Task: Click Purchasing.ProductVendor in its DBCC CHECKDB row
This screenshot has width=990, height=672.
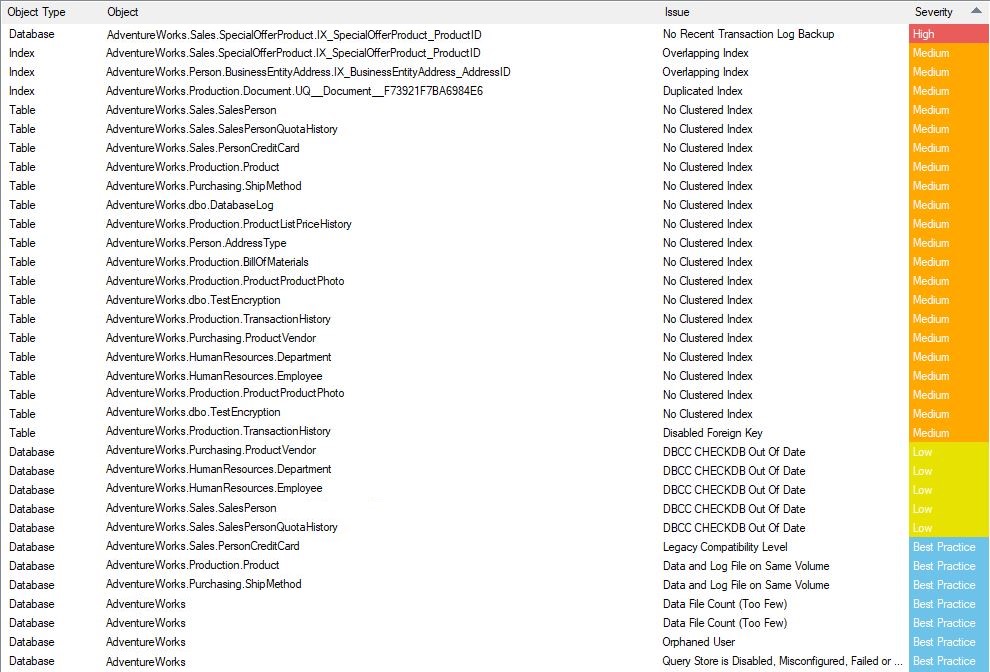Action: 211,450
